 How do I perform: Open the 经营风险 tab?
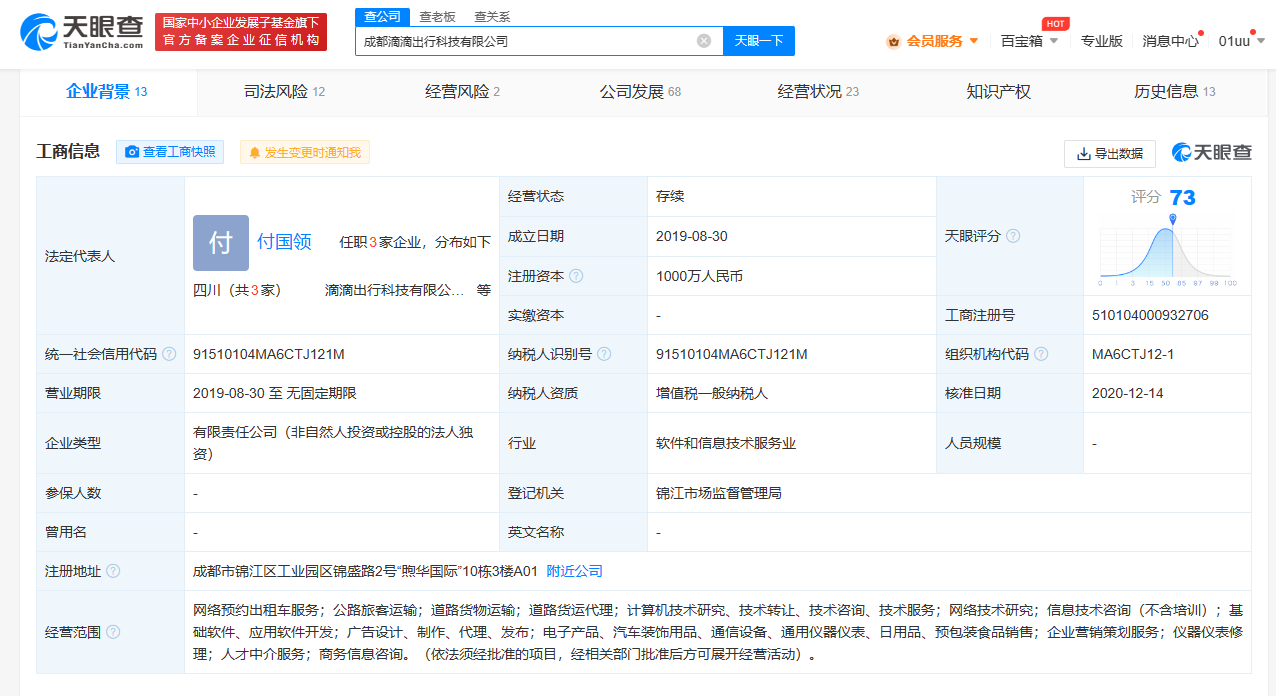462,92
